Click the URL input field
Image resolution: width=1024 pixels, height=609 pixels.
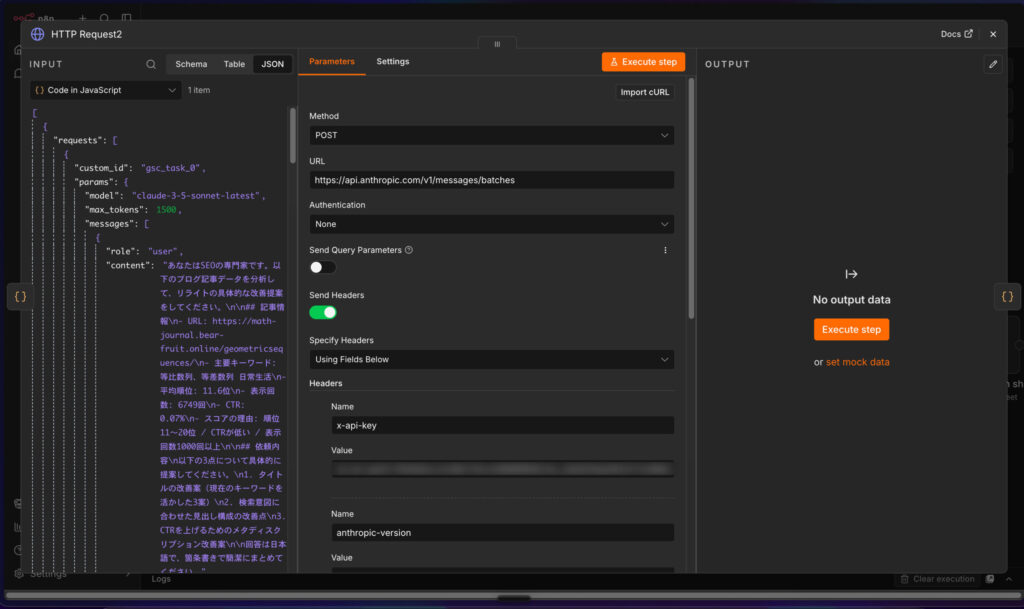pyautogui.click(x=491, y=180)
